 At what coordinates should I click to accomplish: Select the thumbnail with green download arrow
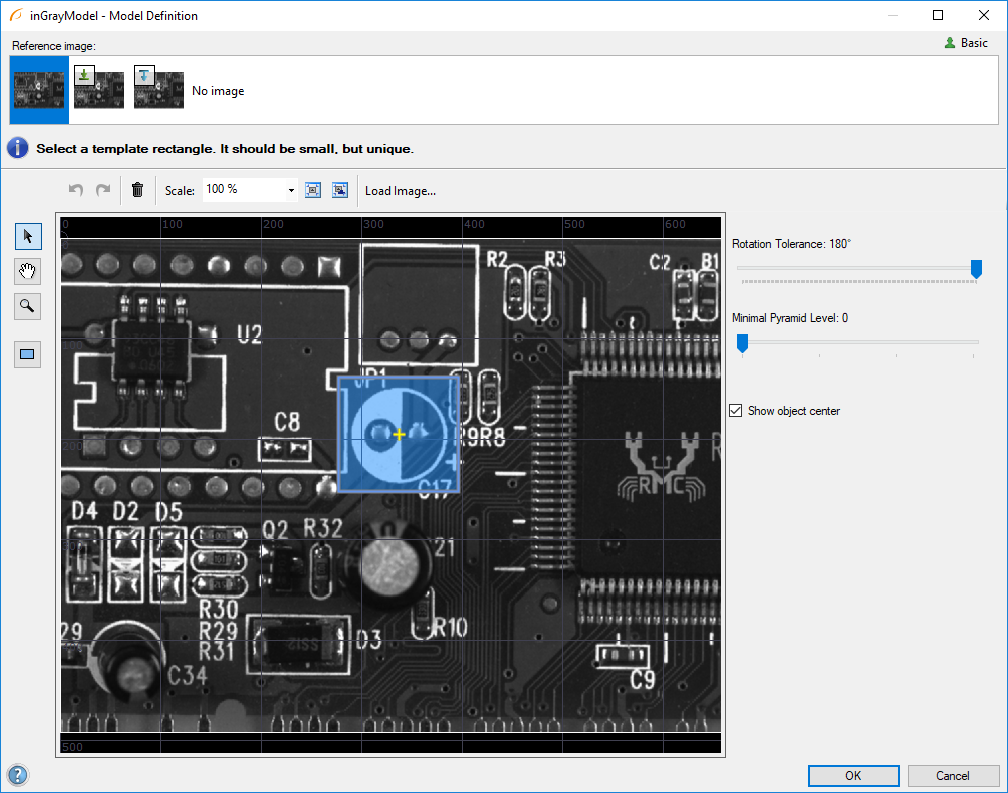[x=98, y=88]
